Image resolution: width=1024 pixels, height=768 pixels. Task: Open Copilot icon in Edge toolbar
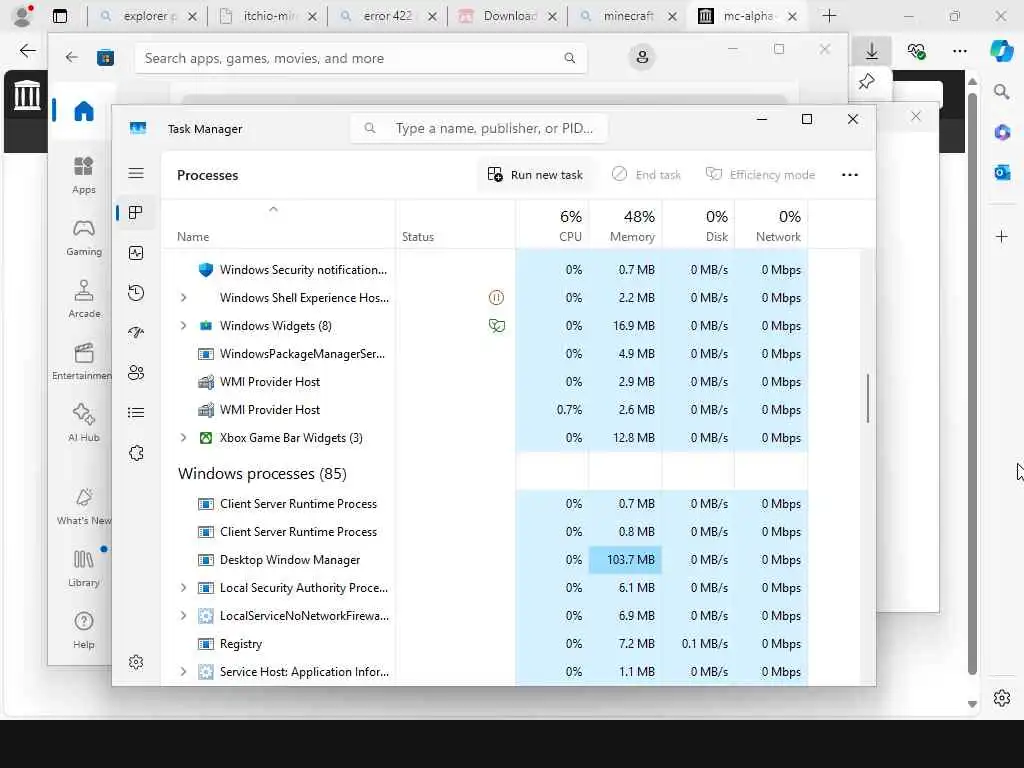[1001, 51]
